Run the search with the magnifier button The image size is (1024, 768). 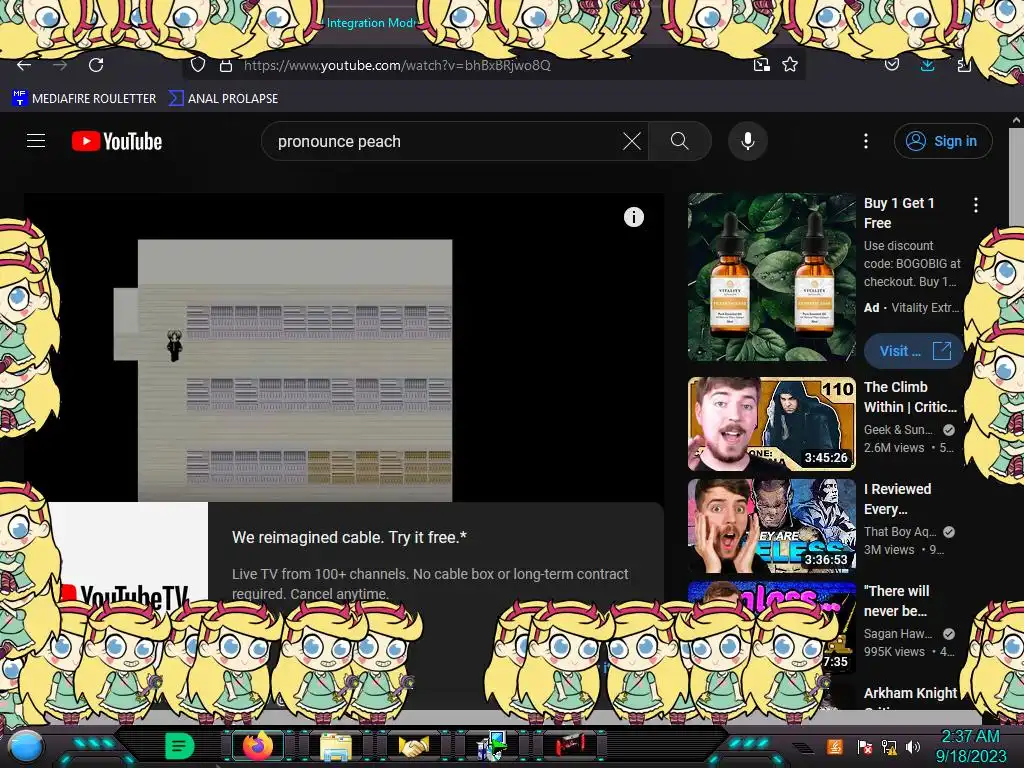[x=680, y=141]
